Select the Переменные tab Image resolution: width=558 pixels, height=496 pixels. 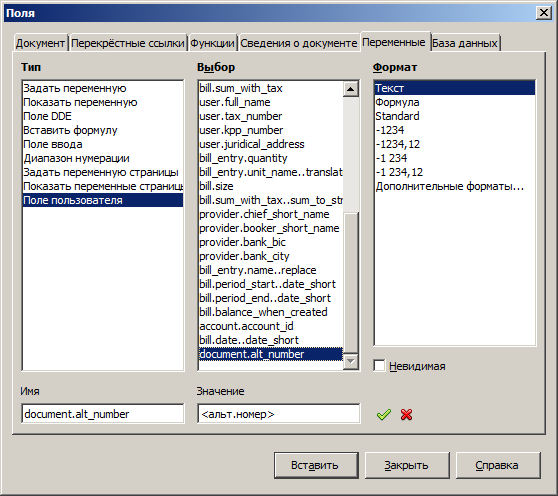pyautogui.click(x=394, y=42)
